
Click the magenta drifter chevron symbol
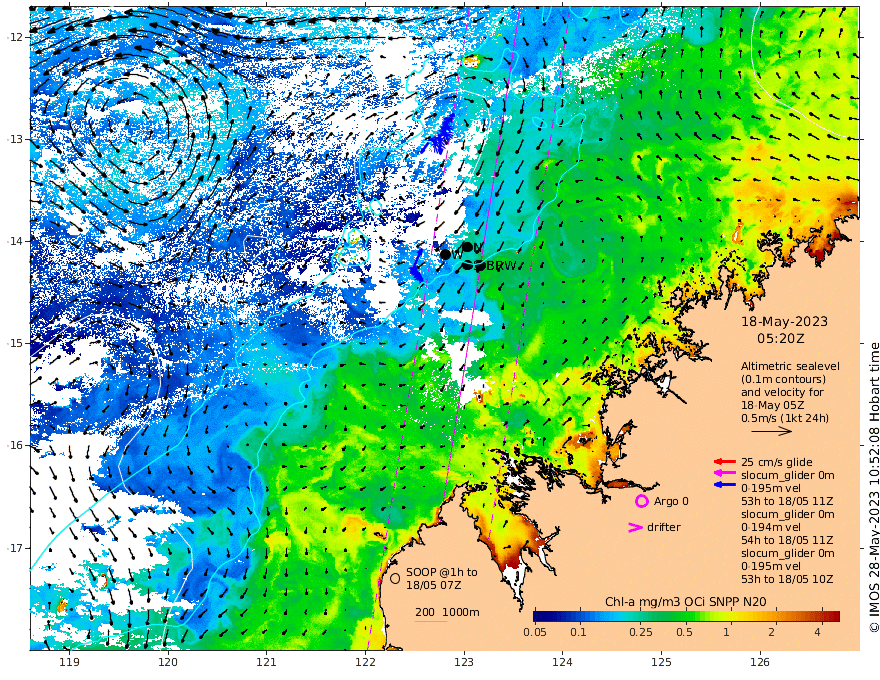pos(635,527)
